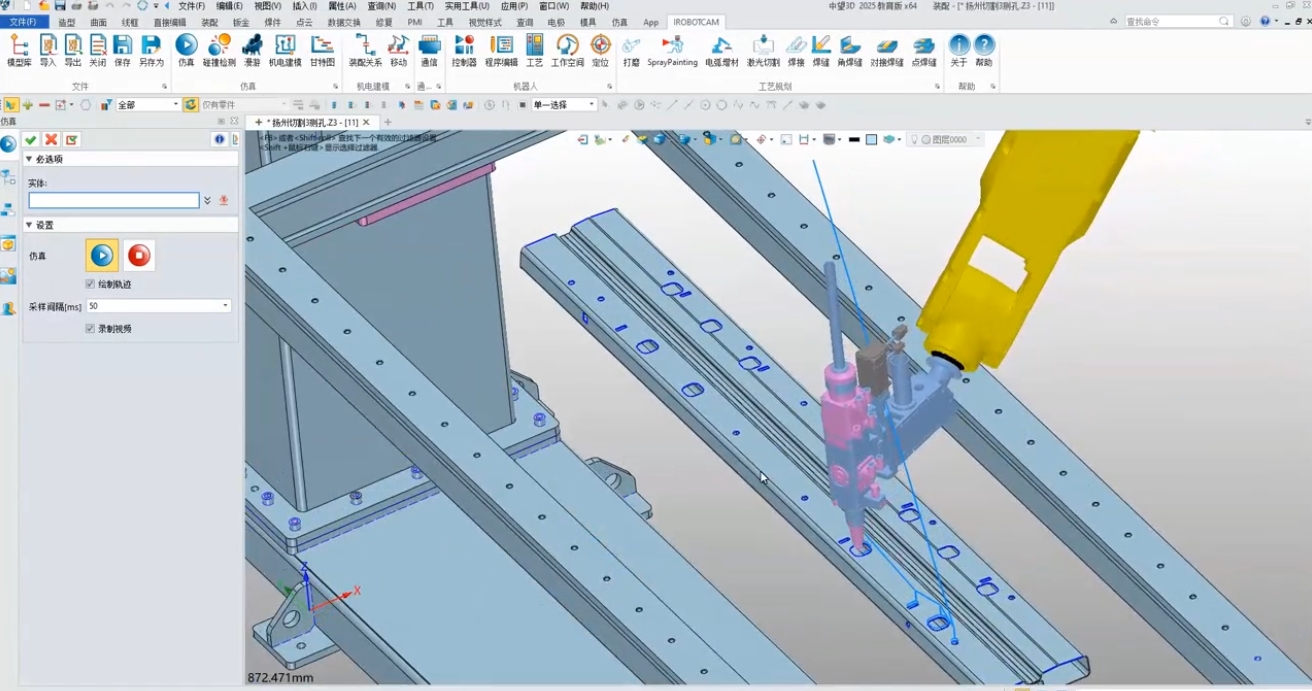Select the 激光切割 laser cutting tool
This screenshot has height=691, width=1312.
point(763,50)
